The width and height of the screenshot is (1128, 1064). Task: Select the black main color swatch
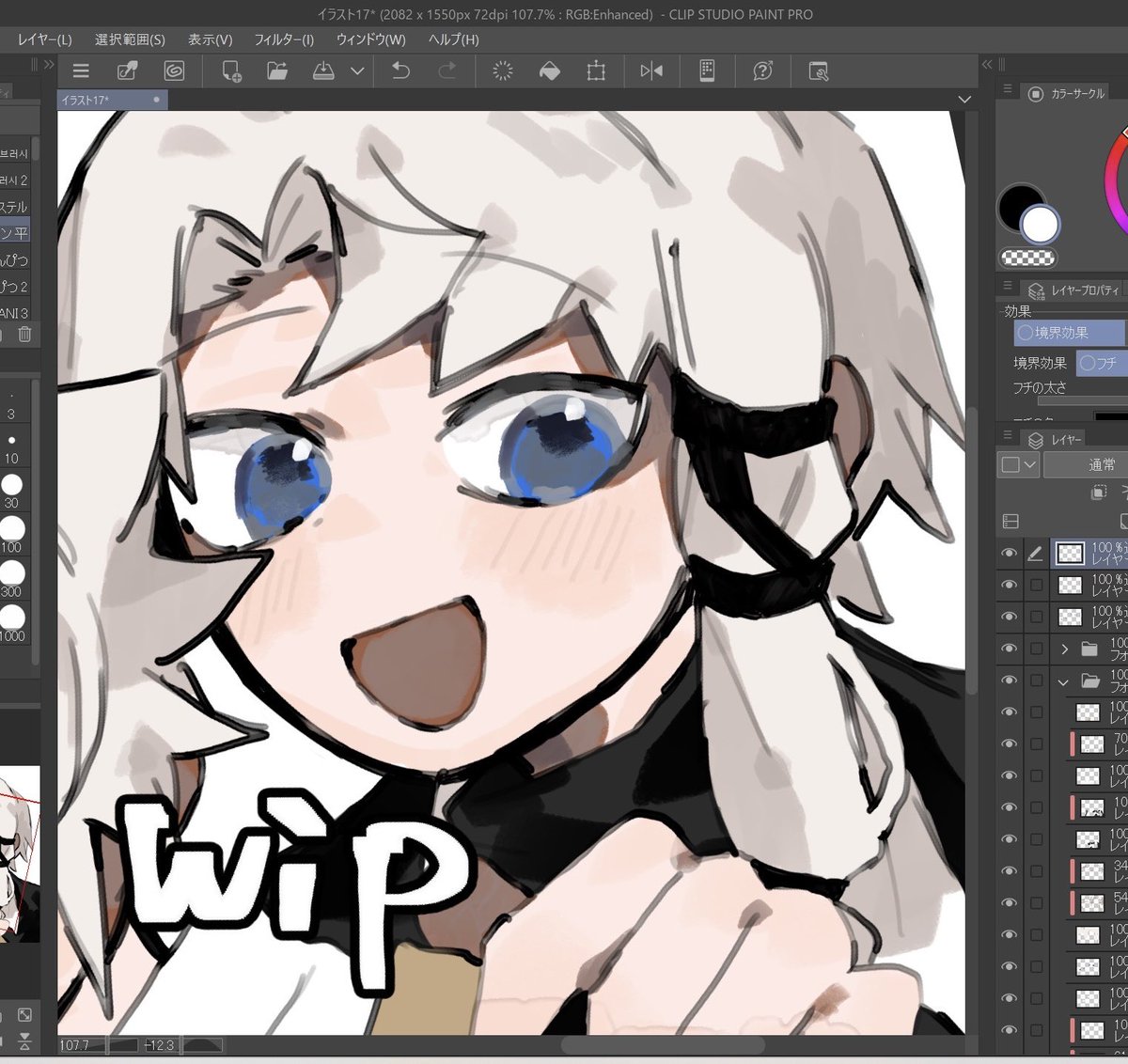tap(1019, 205)
